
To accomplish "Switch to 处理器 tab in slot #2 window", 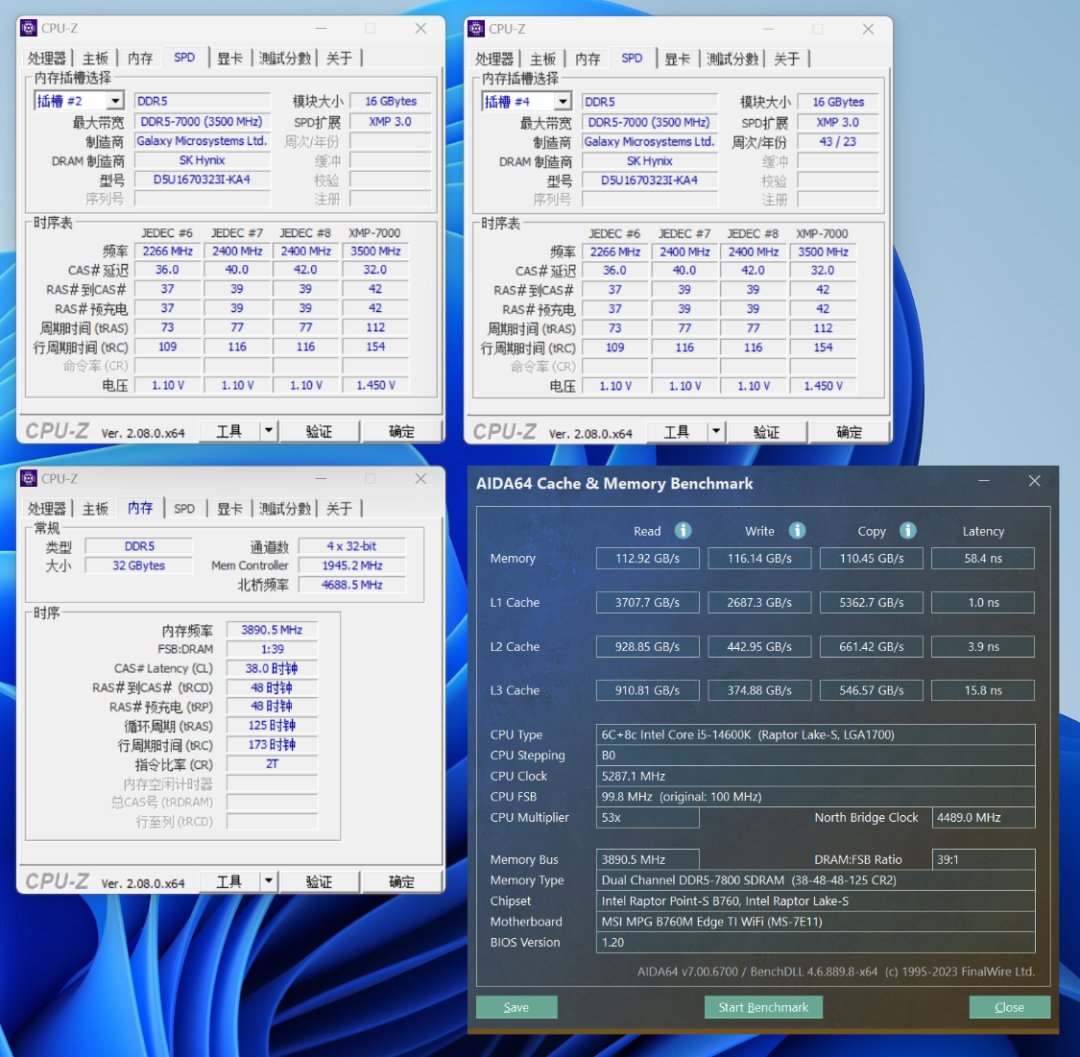I will [x=47, y=58].
